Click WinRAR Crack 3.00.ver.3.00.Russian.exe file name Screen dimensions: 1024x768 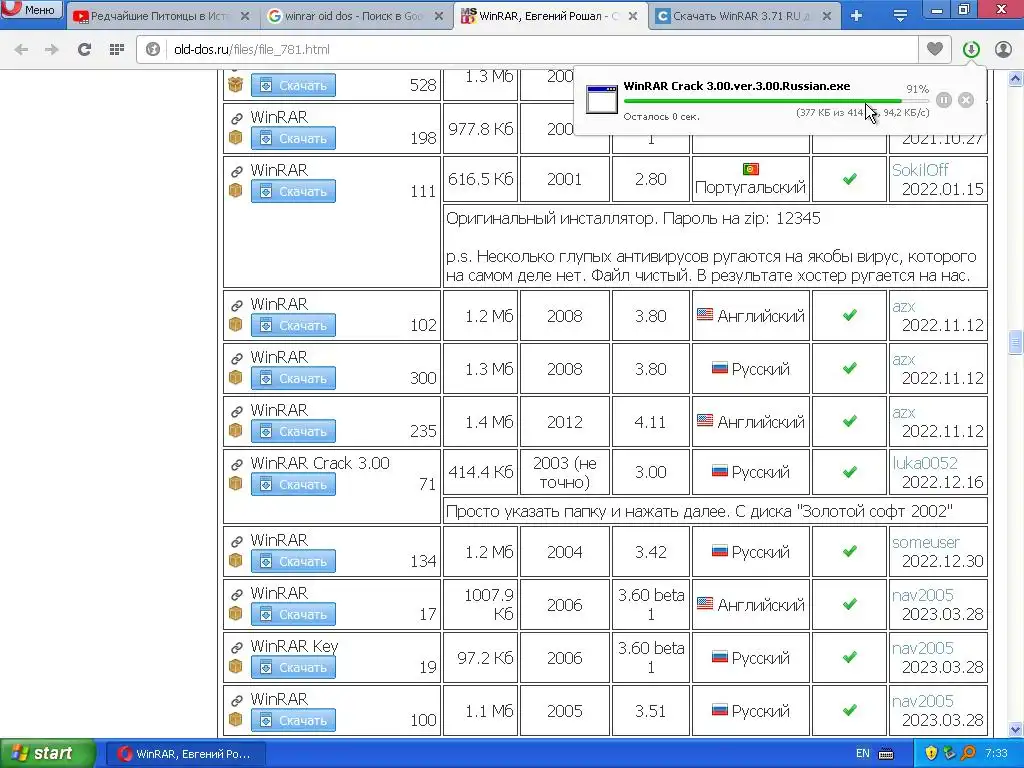click(x=737, y=86)
